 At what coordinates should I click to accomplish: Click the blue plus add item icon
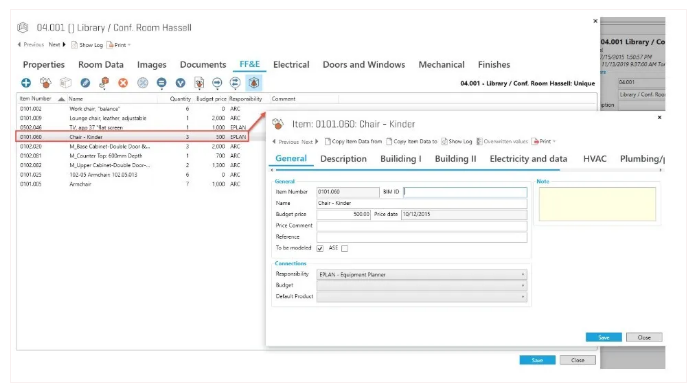(26, 83)
